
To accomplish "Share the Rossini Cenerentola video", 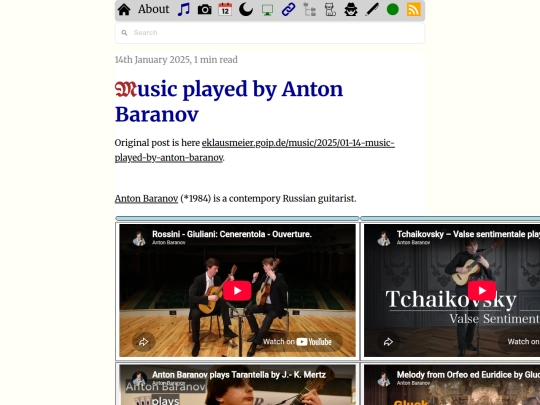I will coord(144,342).
